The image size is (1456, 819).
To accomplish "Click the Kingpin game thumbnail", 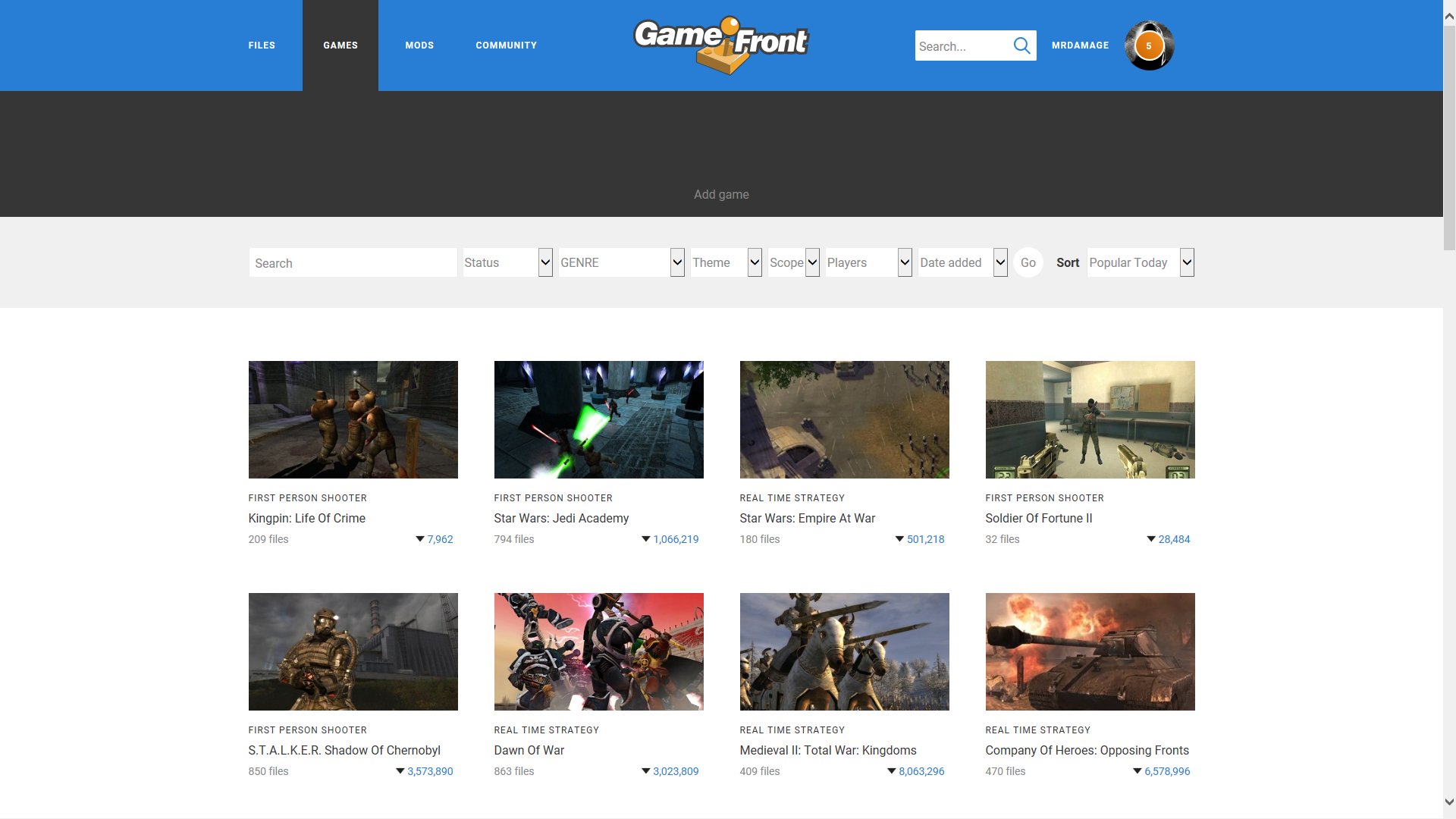I will [x=353, y=419].
